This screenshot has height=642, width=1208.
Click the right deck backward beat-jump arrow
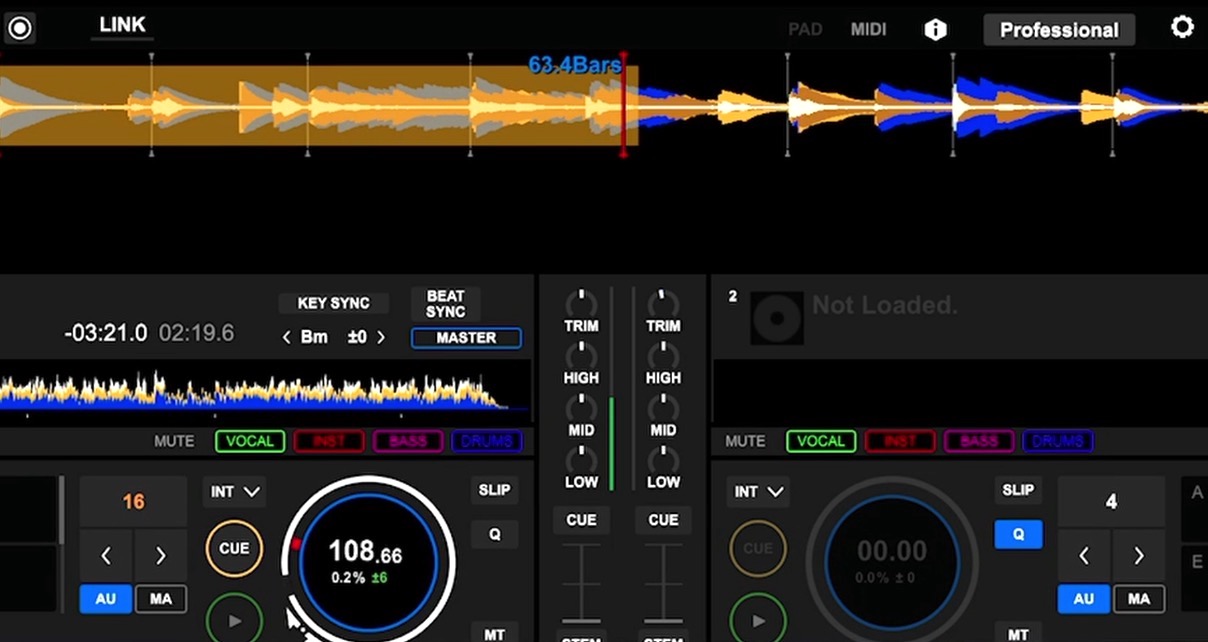(x=1083, y=556)
